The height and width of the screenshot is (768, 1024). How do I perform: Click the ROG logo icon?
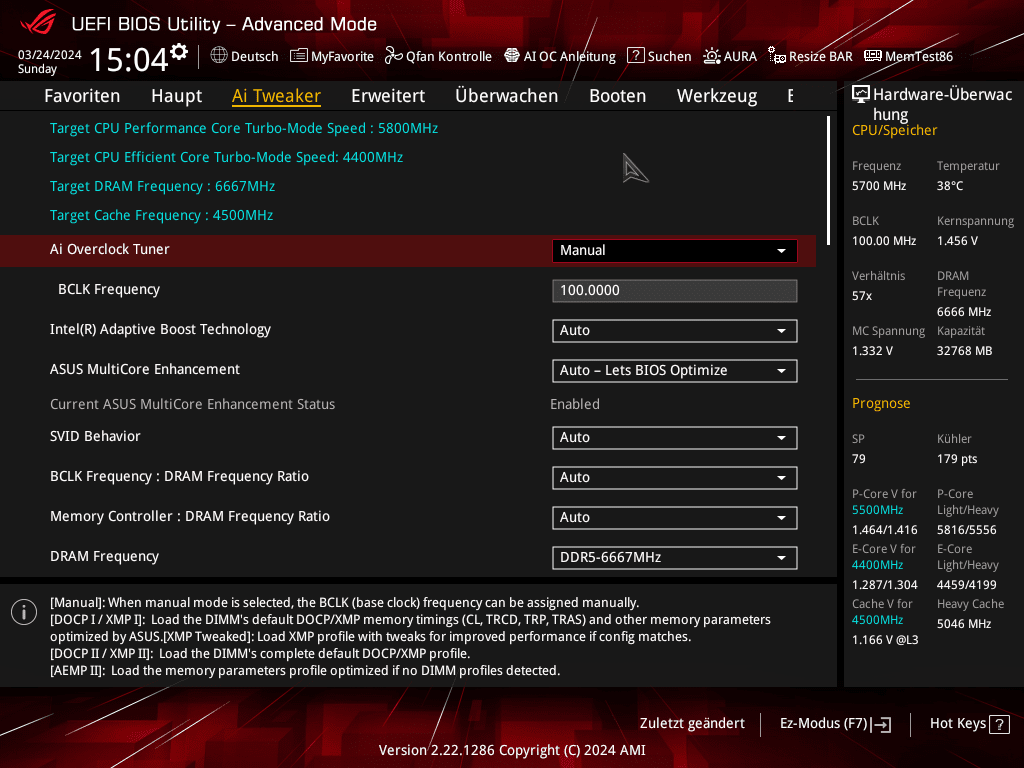(x=38, y=23)
